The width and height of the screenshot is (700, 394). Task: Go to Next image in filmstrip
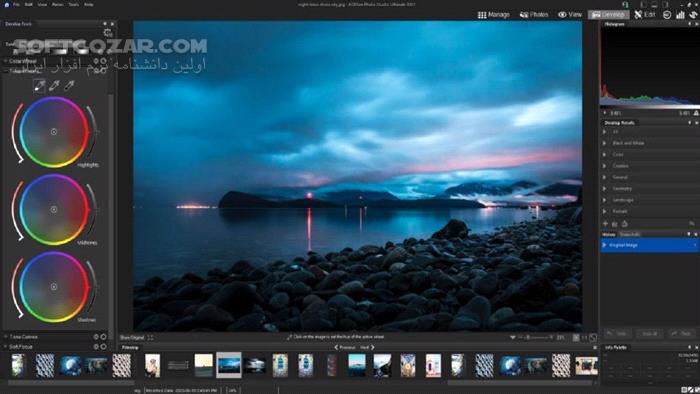(x=367, y=347)
